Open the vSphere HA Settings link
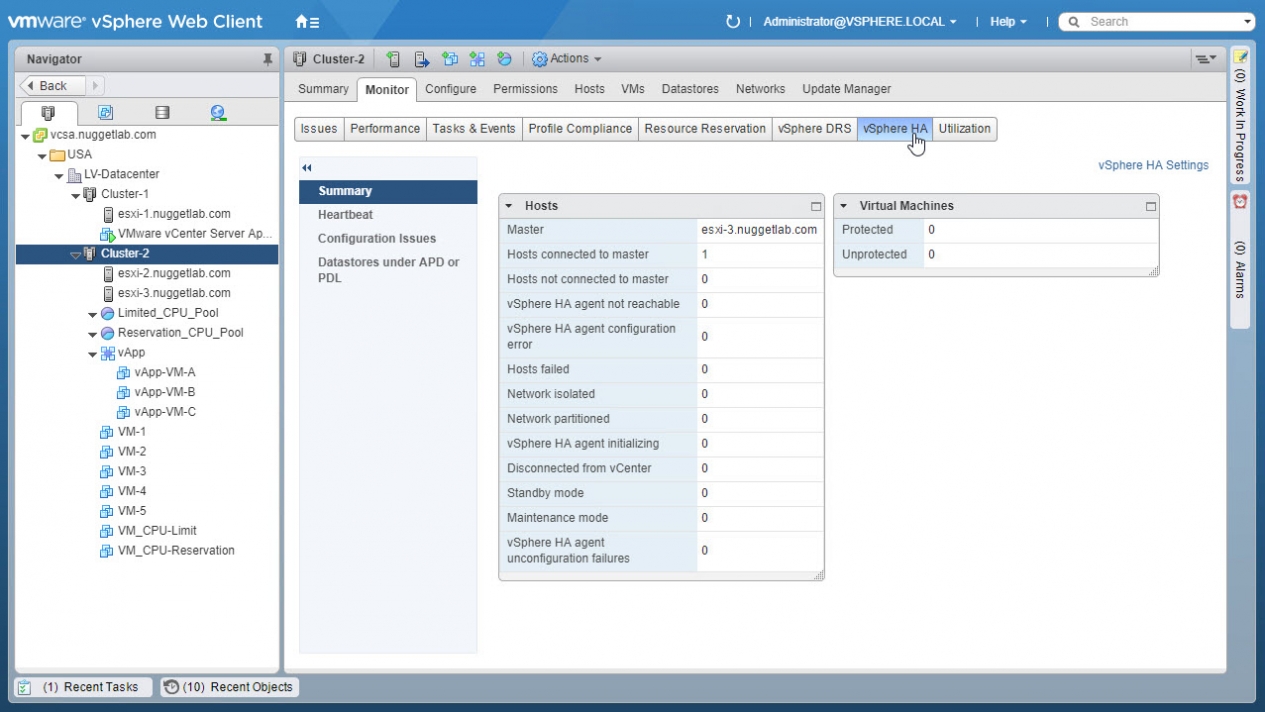The height and width of the screenshot is (712, 1265). point(1153,166)
